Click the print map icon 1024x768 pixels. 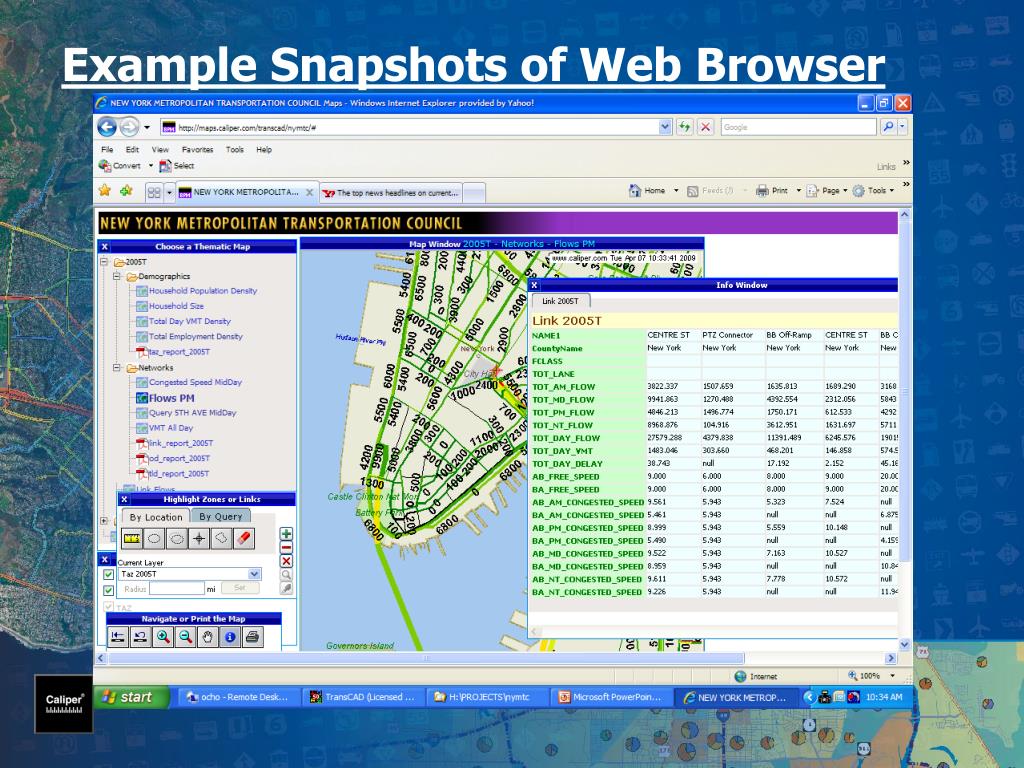253,637
